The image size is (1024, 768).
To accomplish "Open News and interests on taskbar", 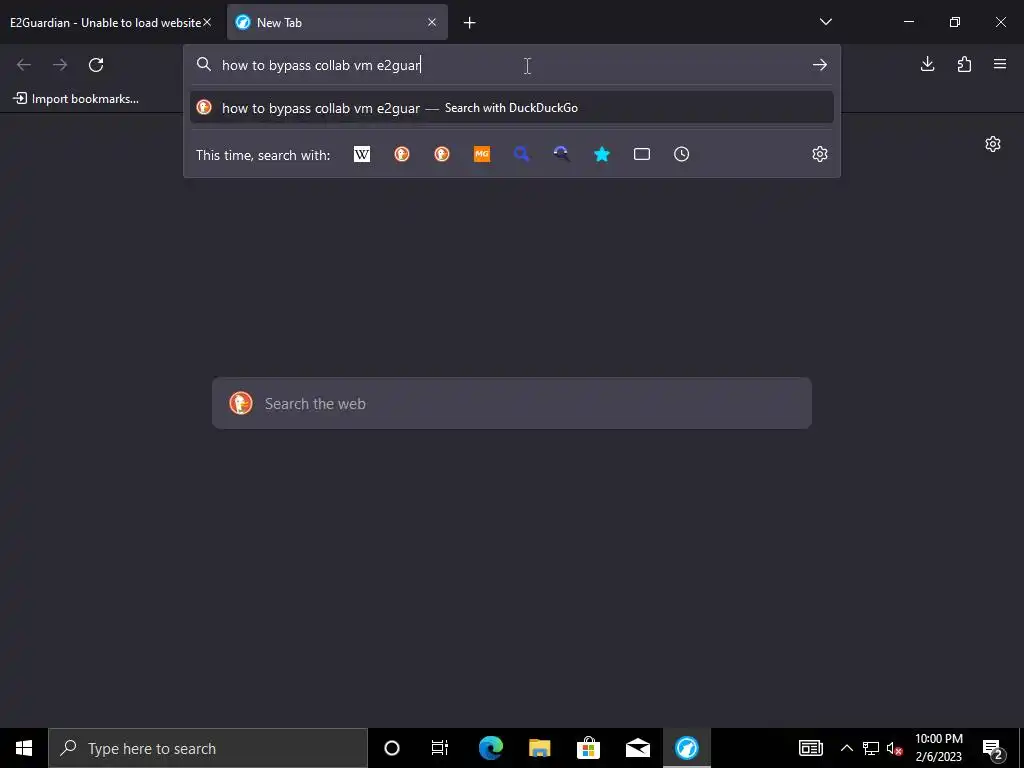I will (x=810, y=748).
